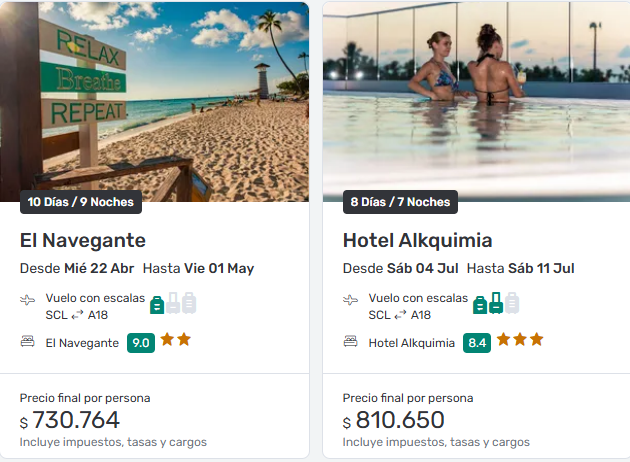Click the "10 Días / 9 Noches" badge
The height and width of the screenshot is (462, 630).
[81, 202]
